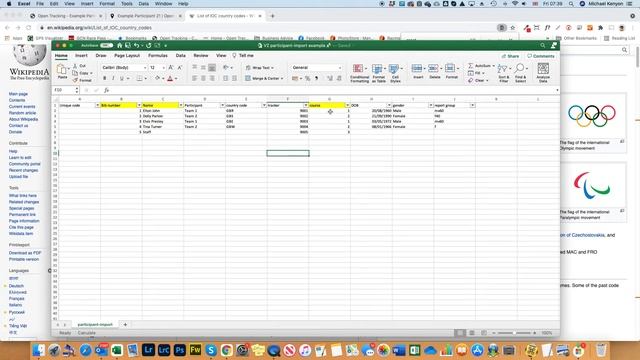Open Conditional Formatting
The width and height of the screenshot is (640, 360).
coord(360,73)
